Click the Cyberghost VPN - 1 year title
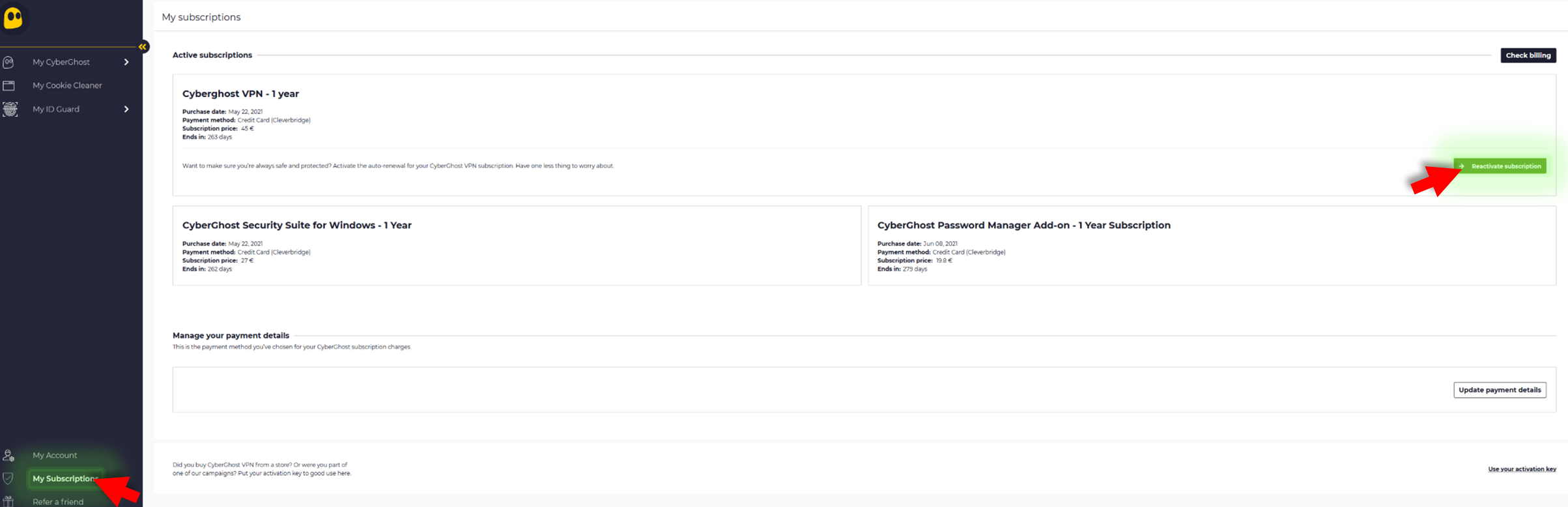Image resolution: width=1568 pixels, height=507 pixels. point(240,94)
